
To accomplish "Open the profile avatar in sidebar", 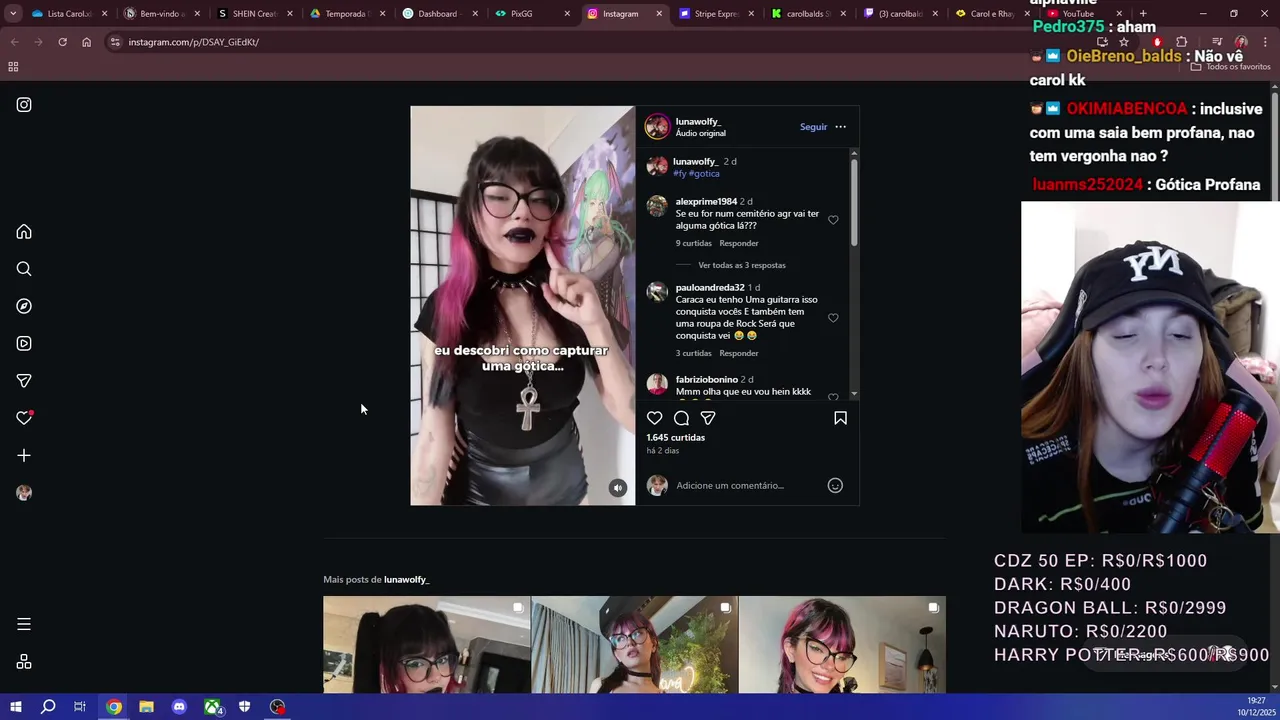I will [x=24, y=493].
